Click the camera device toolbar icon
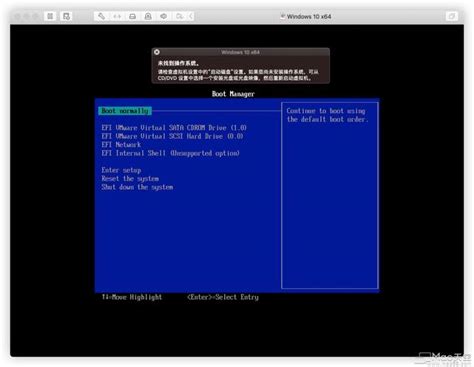 point(179,16)
